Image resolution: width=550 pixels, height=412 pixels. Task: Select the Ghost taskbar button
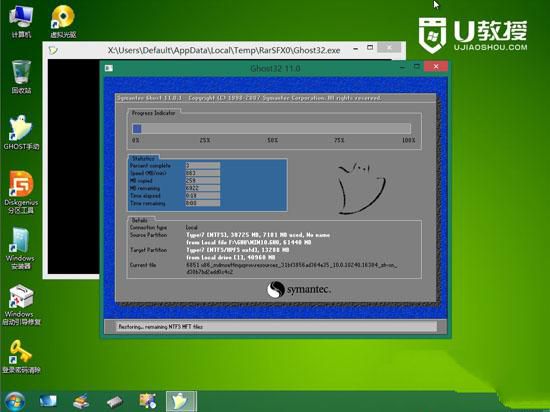pyautogui.click(x=181, y=401)
